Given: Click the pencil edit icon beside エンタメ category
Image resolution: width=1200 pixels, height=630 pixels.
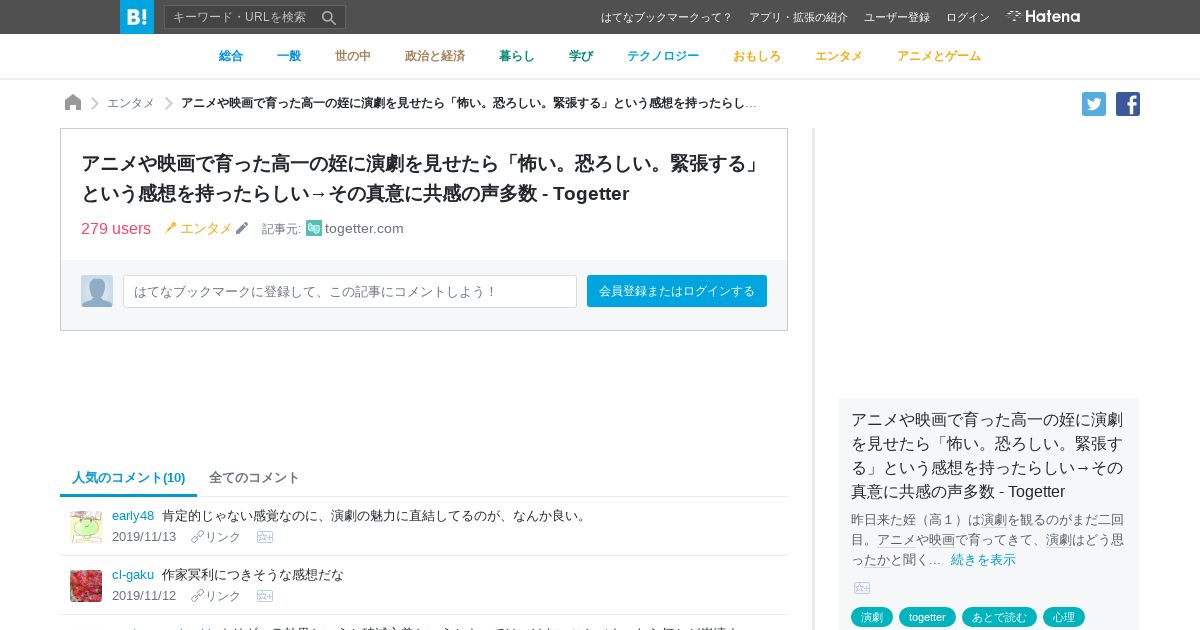Looking at the screenshot, I should point(242,228).
